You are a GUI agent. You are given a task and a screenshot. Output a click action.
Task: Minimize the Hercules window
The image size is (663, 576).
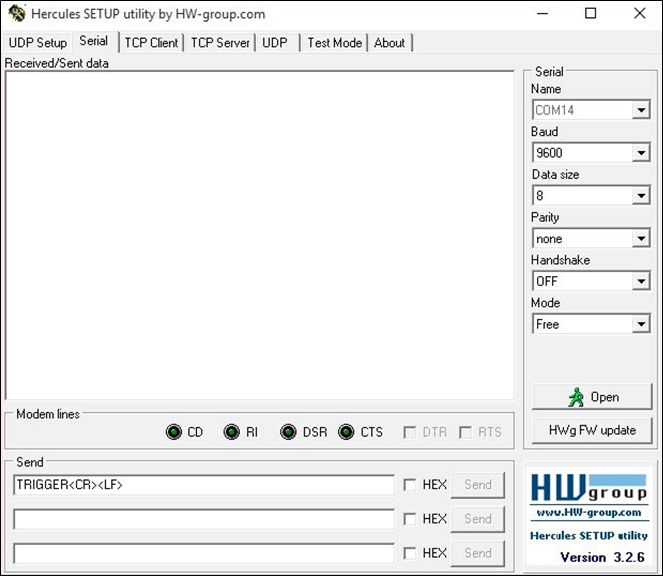point(542,14)
